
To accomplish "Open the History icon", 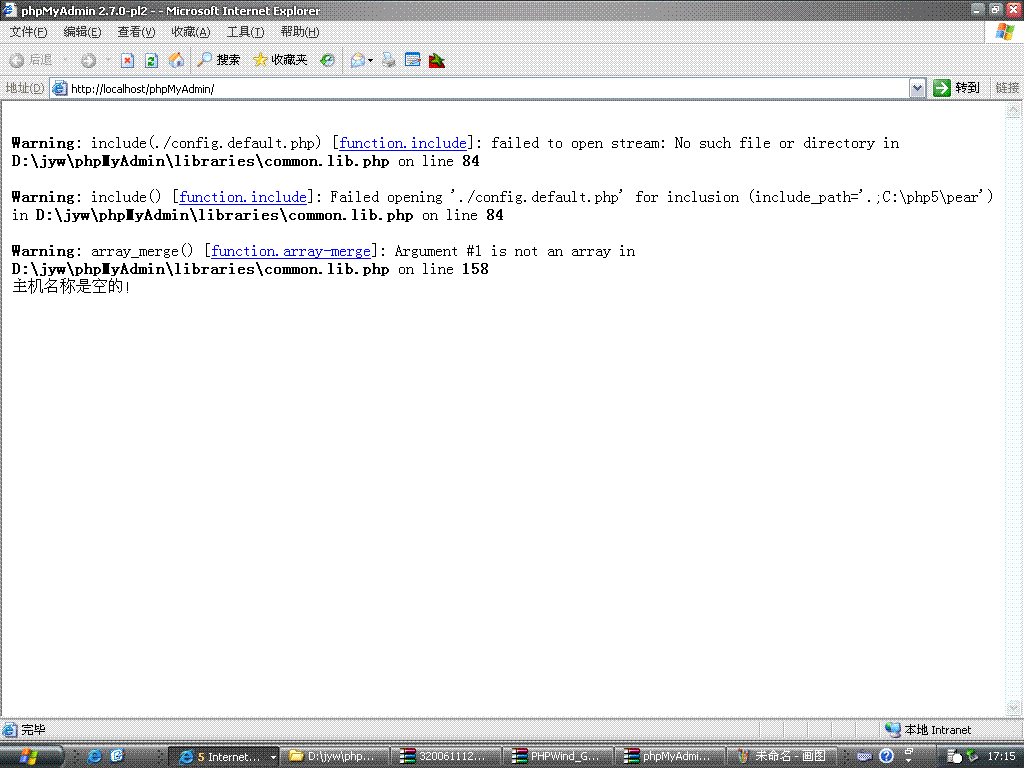I will (x=327, y=60).
